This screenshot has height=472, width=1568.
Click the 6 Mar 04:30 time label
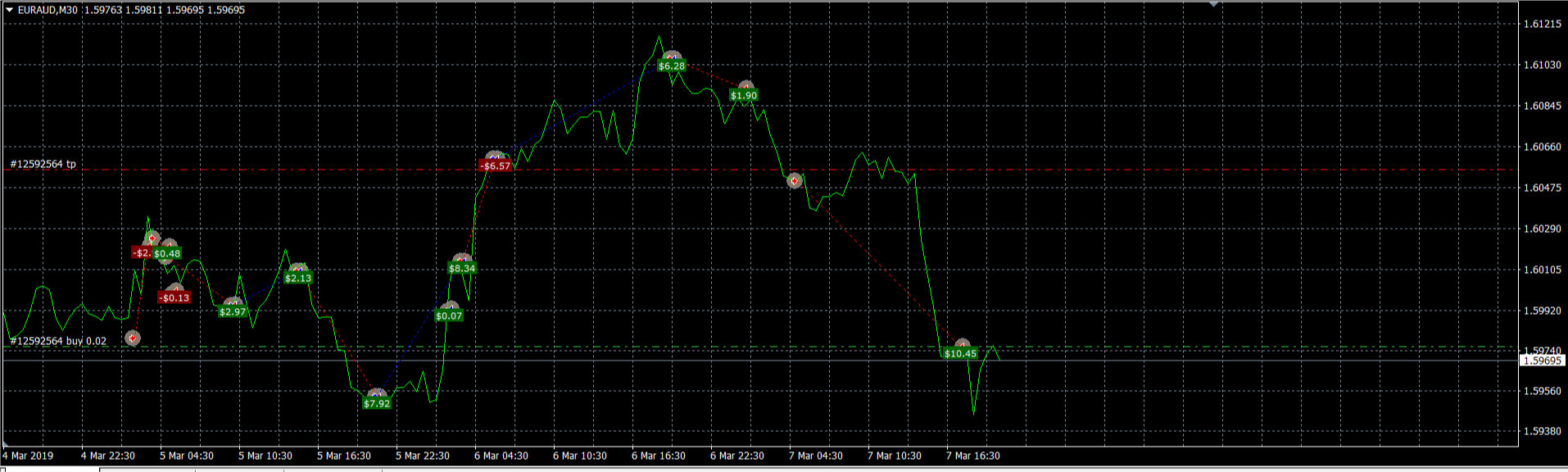[501, 456]
